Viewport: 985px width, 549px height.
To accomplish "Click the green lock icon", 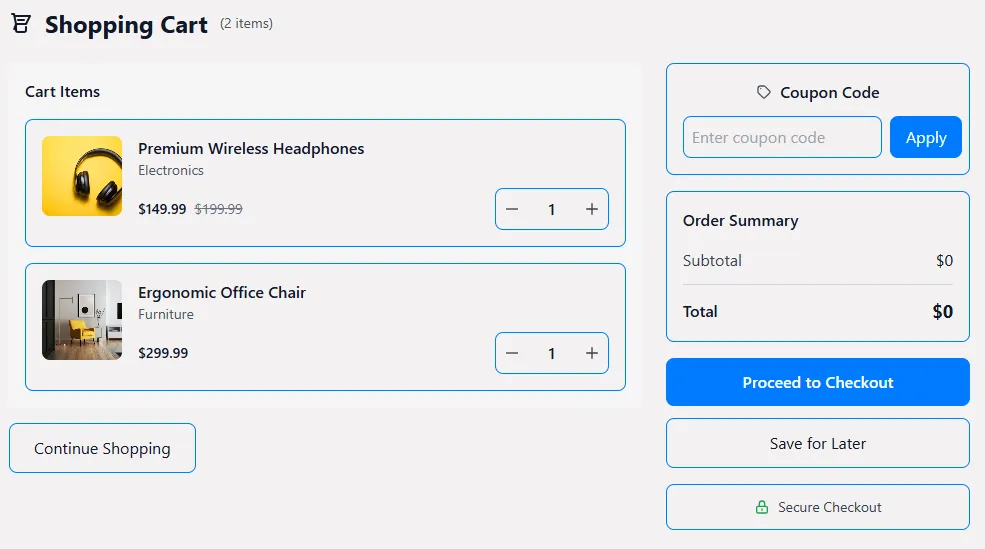I will pyautogui.click(x=762, y=508).
